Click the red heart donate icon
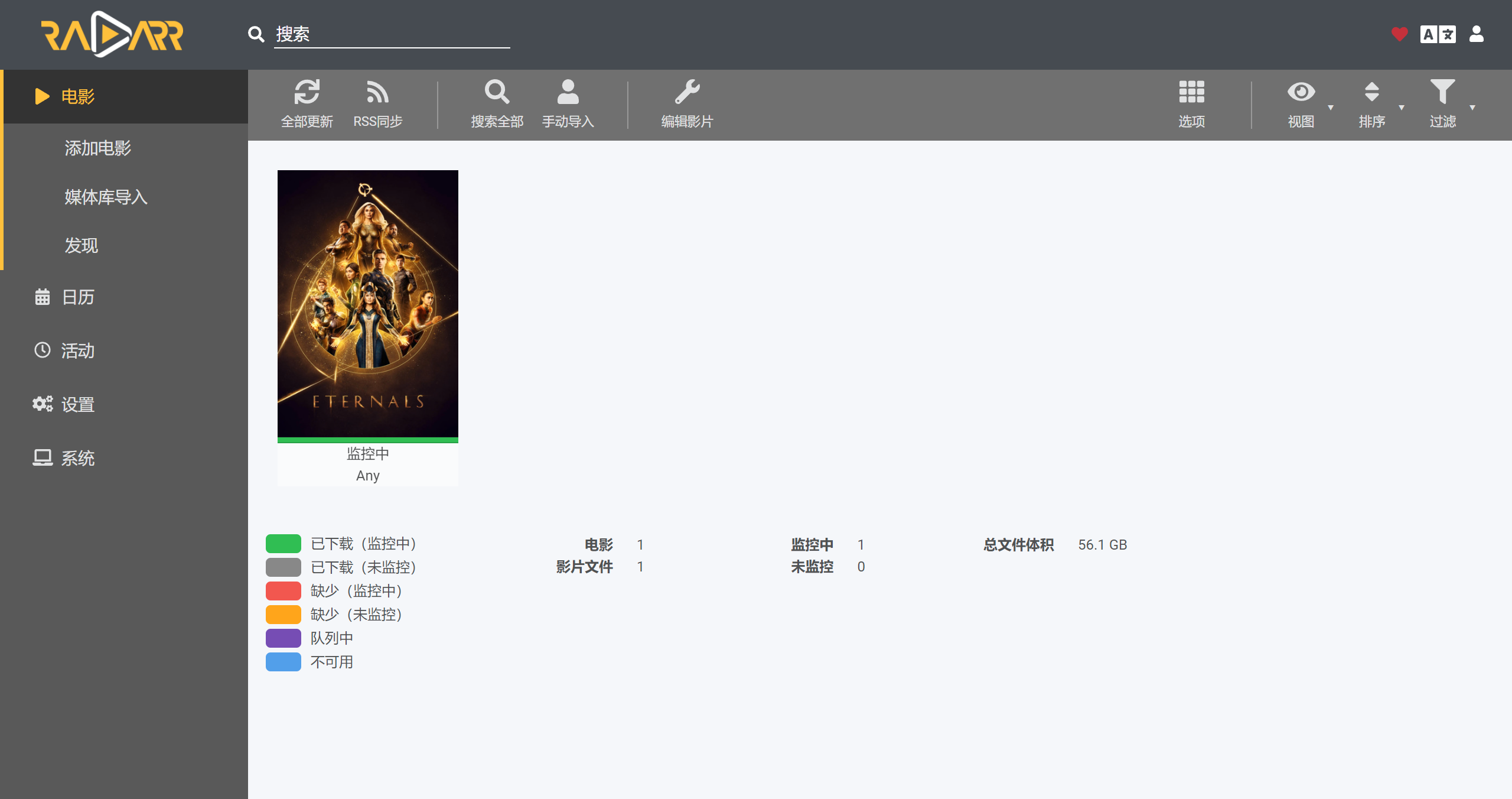 [x=1399, y=34]
